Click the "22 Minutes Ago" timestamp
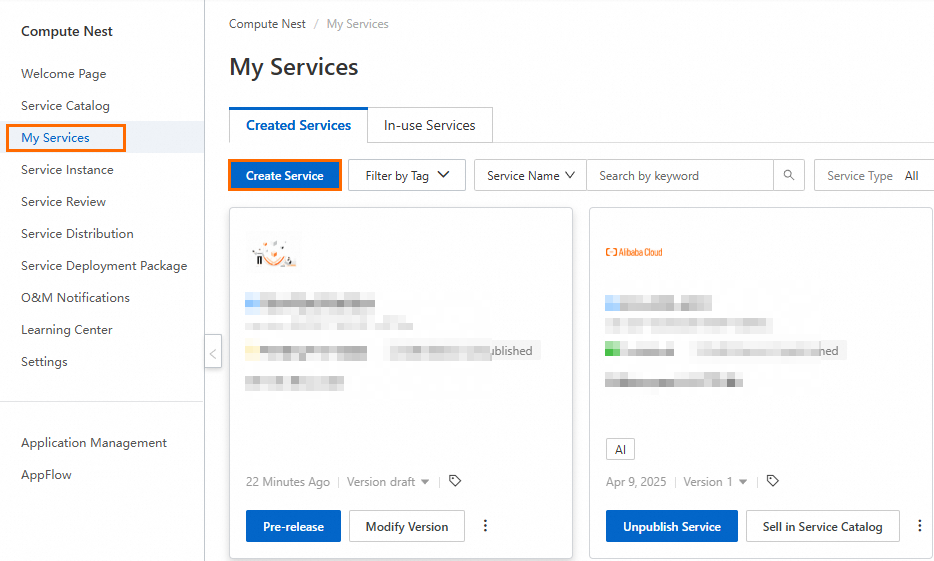This screenshot has height=561, width=934. tap(288, 482)
